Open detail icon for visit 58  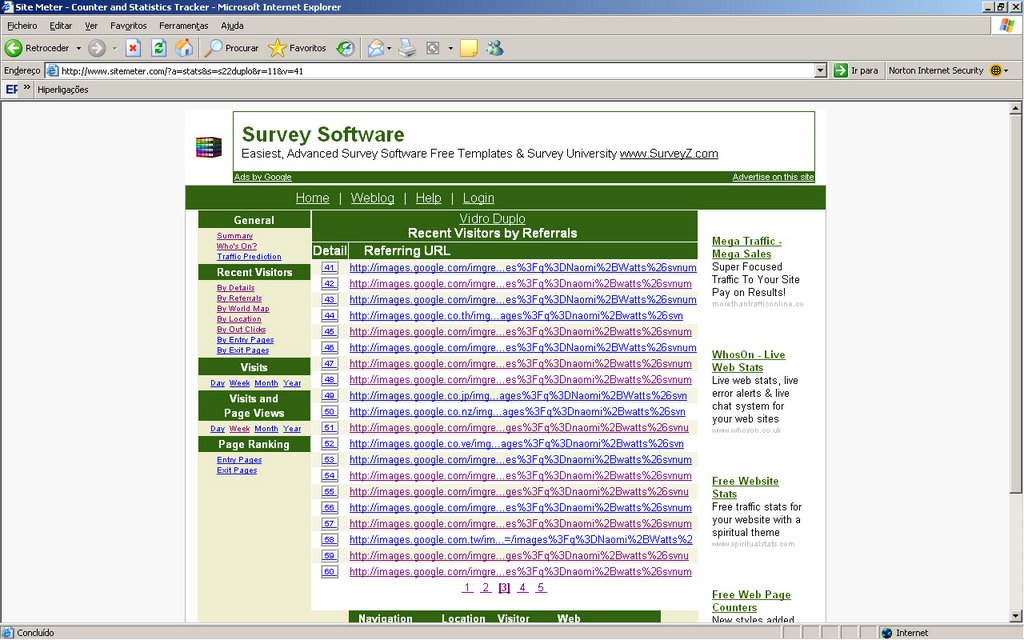point(330,539)
